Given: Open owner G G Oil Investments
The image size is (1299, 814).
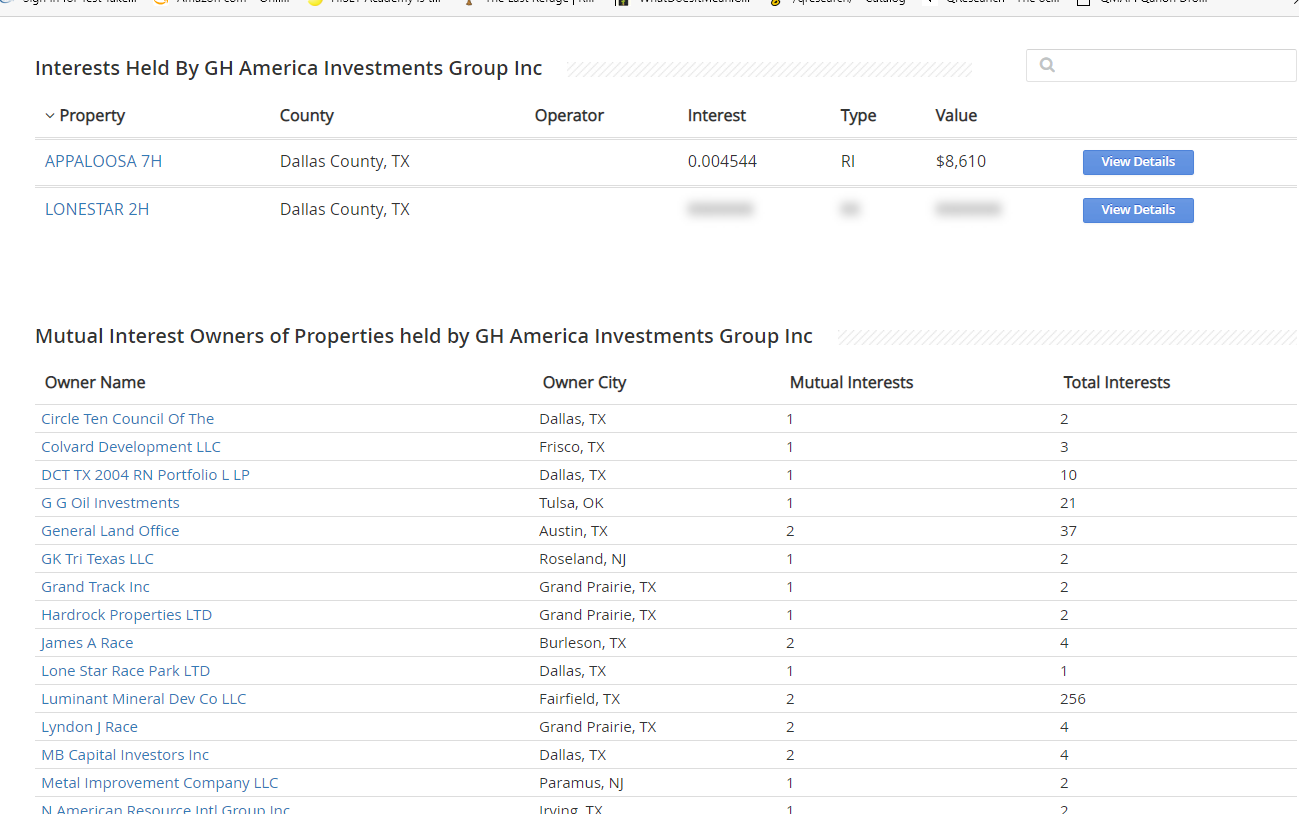Looking at the screenshot, I should coord(110,502).
